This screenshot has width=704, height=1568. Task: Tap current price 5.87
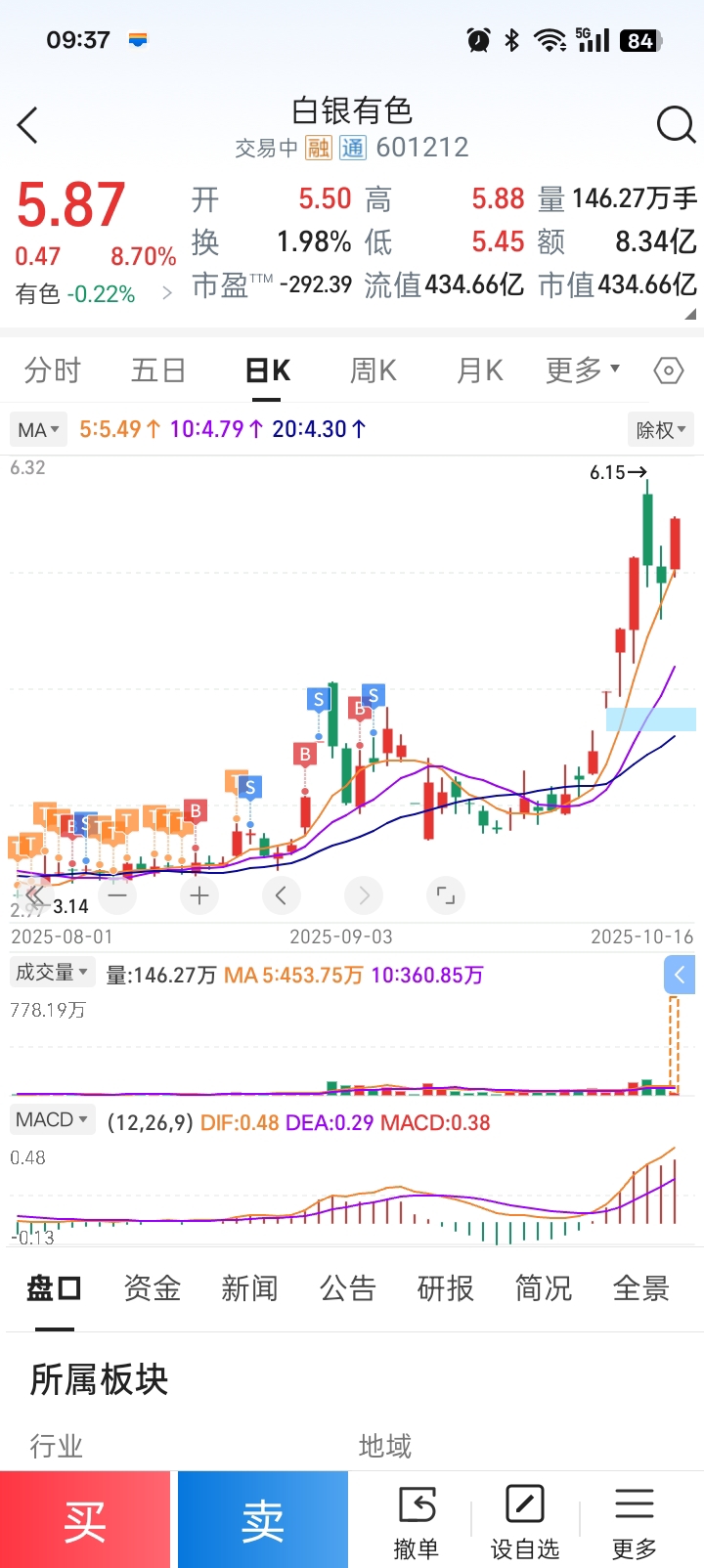point(70,205)
